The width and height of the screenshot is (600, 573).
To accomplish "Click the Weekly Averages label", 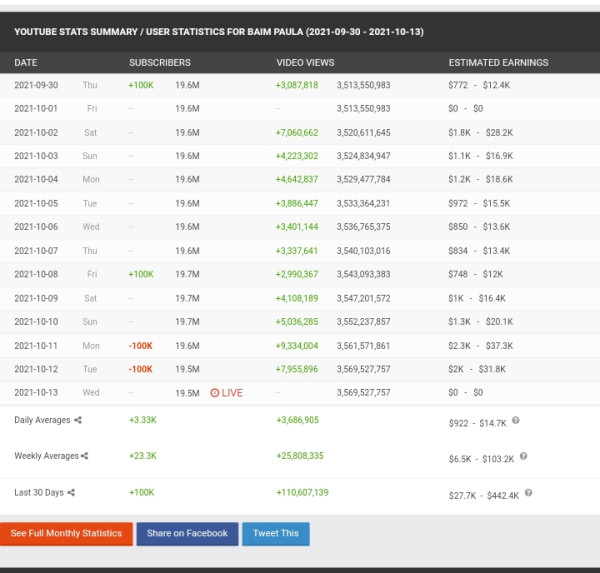I will tap(46, 455).
